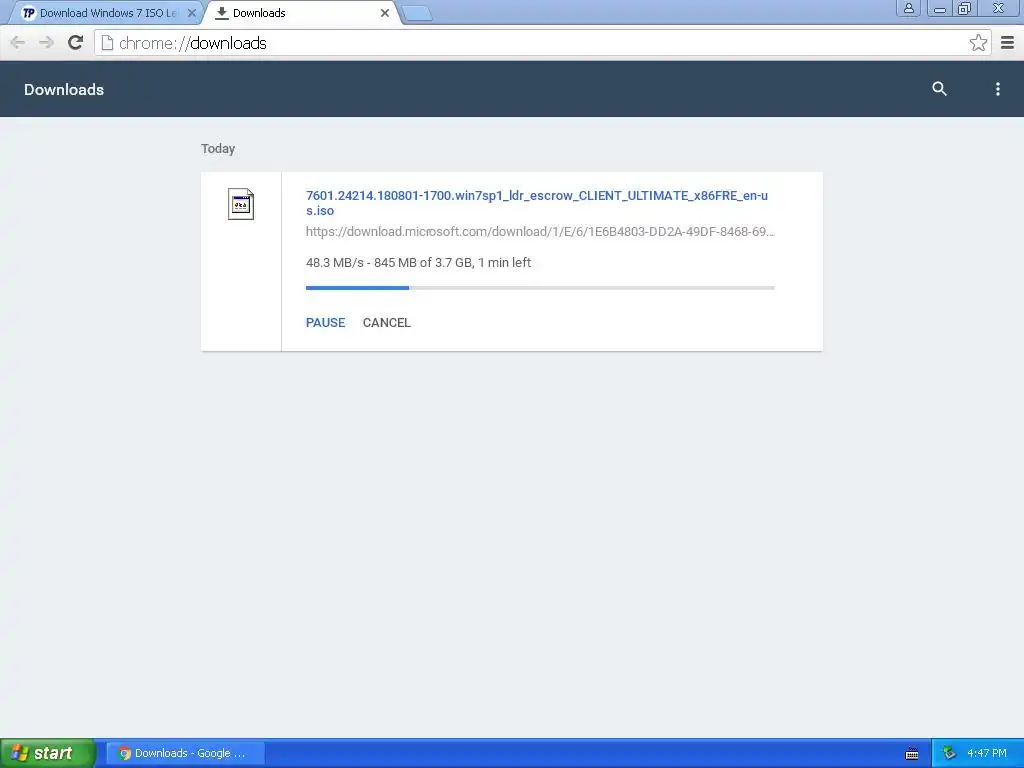The width and height of the screenshot is (1024, 768).
Task: Restore down the Chrome window
Action: pyautogui.click(x=965, y=8)
